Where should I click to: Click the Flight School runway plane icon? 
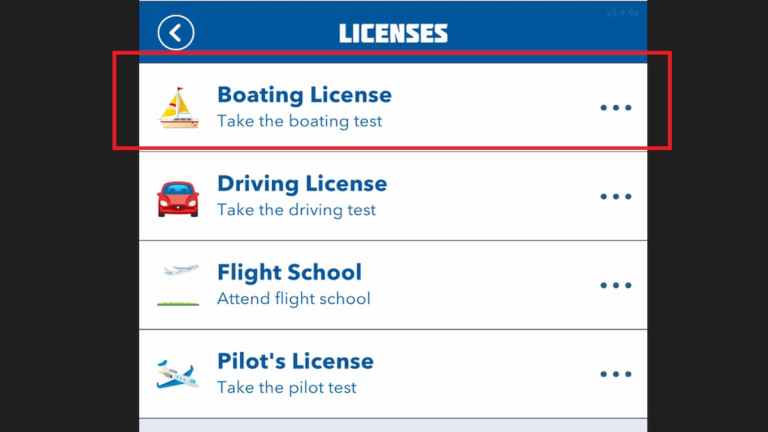pyautogui.click(x=179, y=285)
